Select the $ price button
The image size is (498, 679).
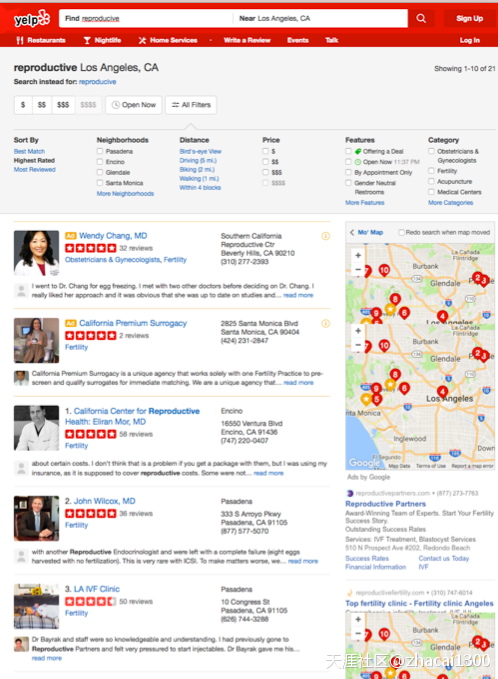coord(23,105)
